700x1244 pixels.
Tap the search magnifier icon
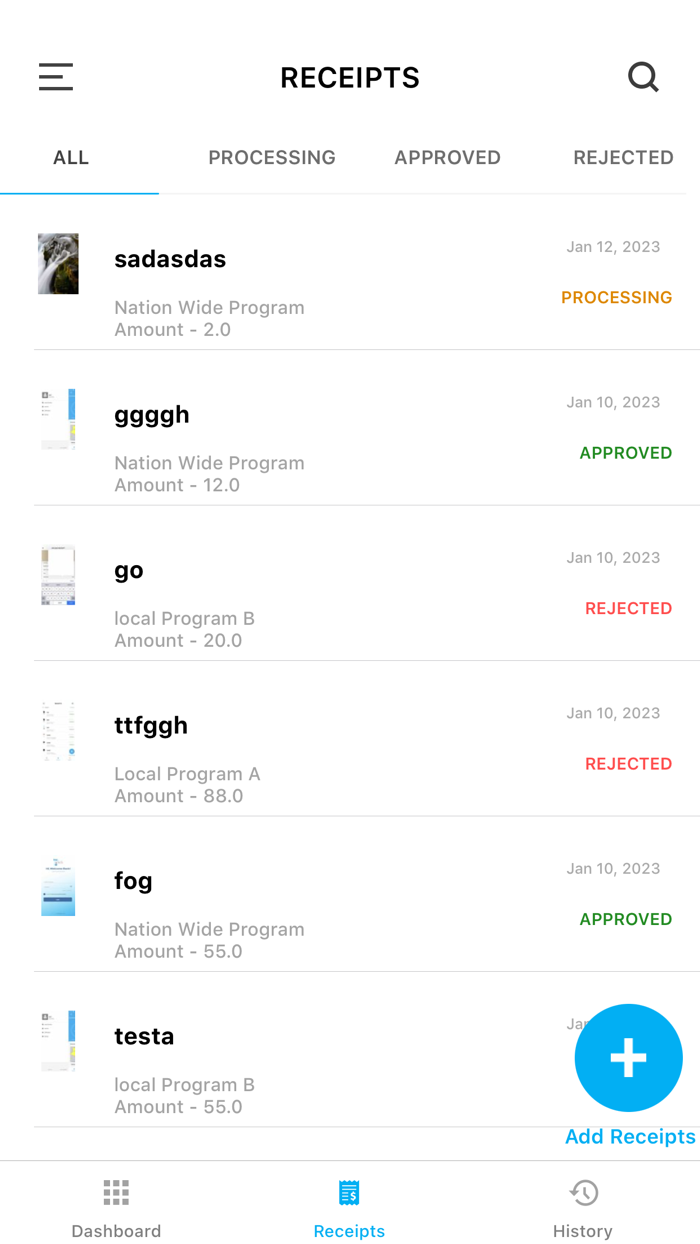click(x=643, y=77)
